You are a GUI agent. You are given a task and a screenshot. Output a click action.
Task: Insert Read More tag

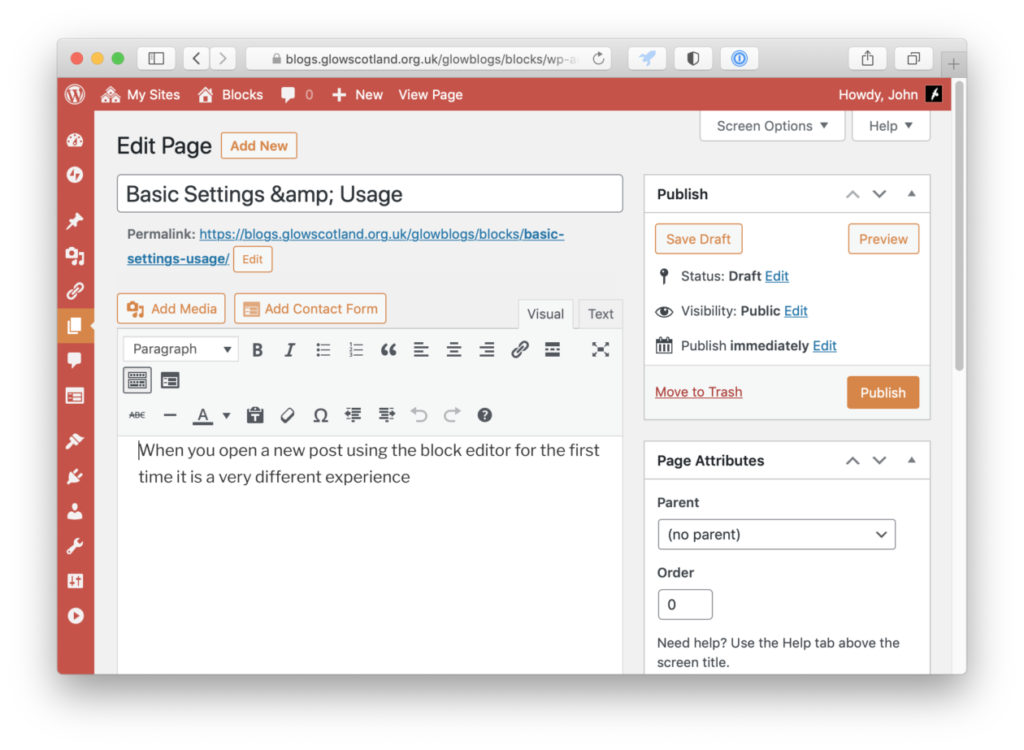coord(552,350)
